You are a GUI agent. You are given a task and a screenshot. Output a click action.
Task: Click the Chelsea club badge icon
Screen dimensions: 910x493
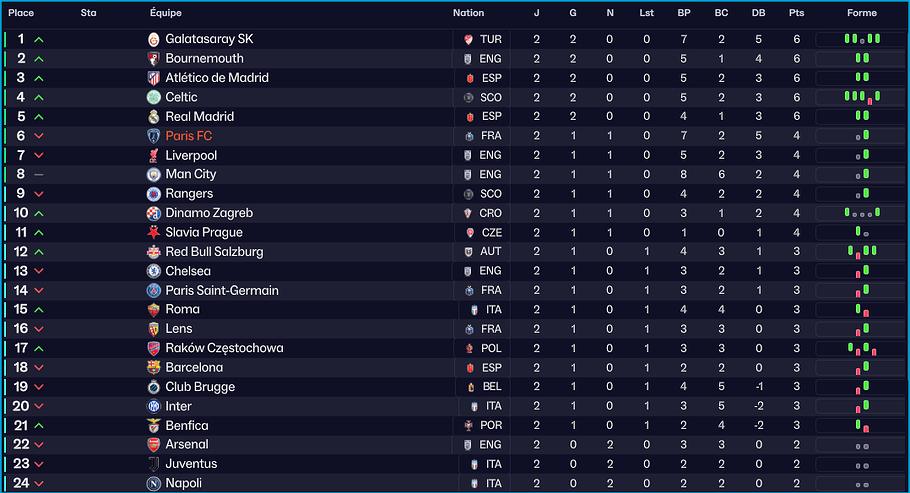tap(154, 271)
